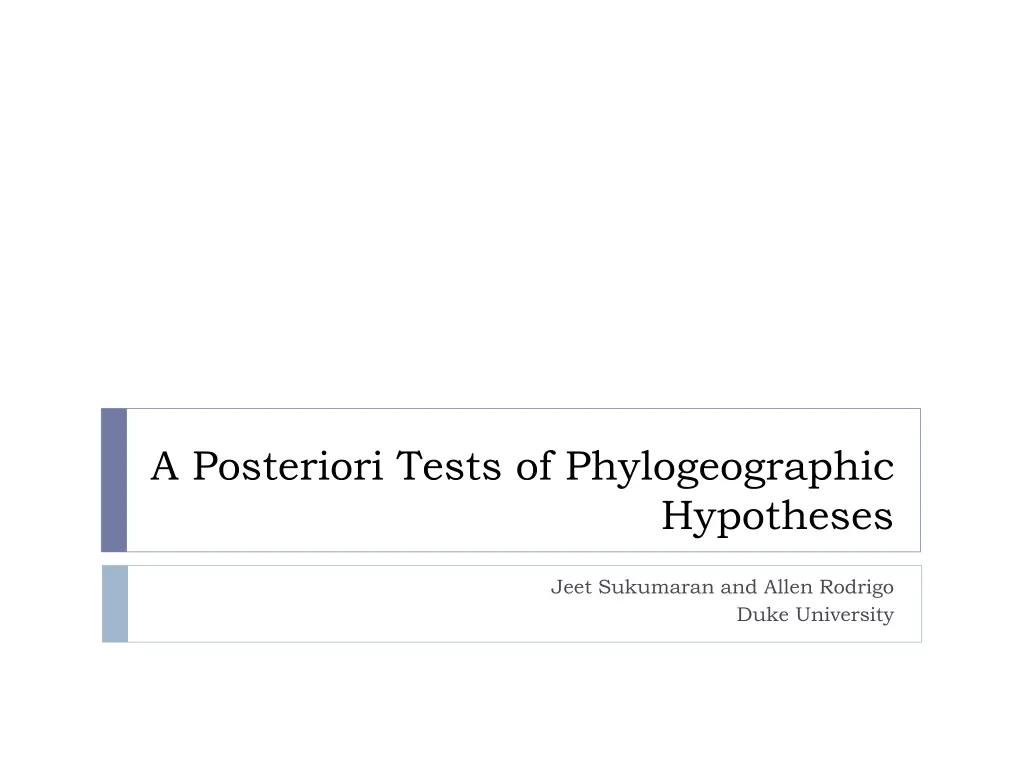
Task: Click the gap between the title and subtitle boxes
Action: (512, 559)
